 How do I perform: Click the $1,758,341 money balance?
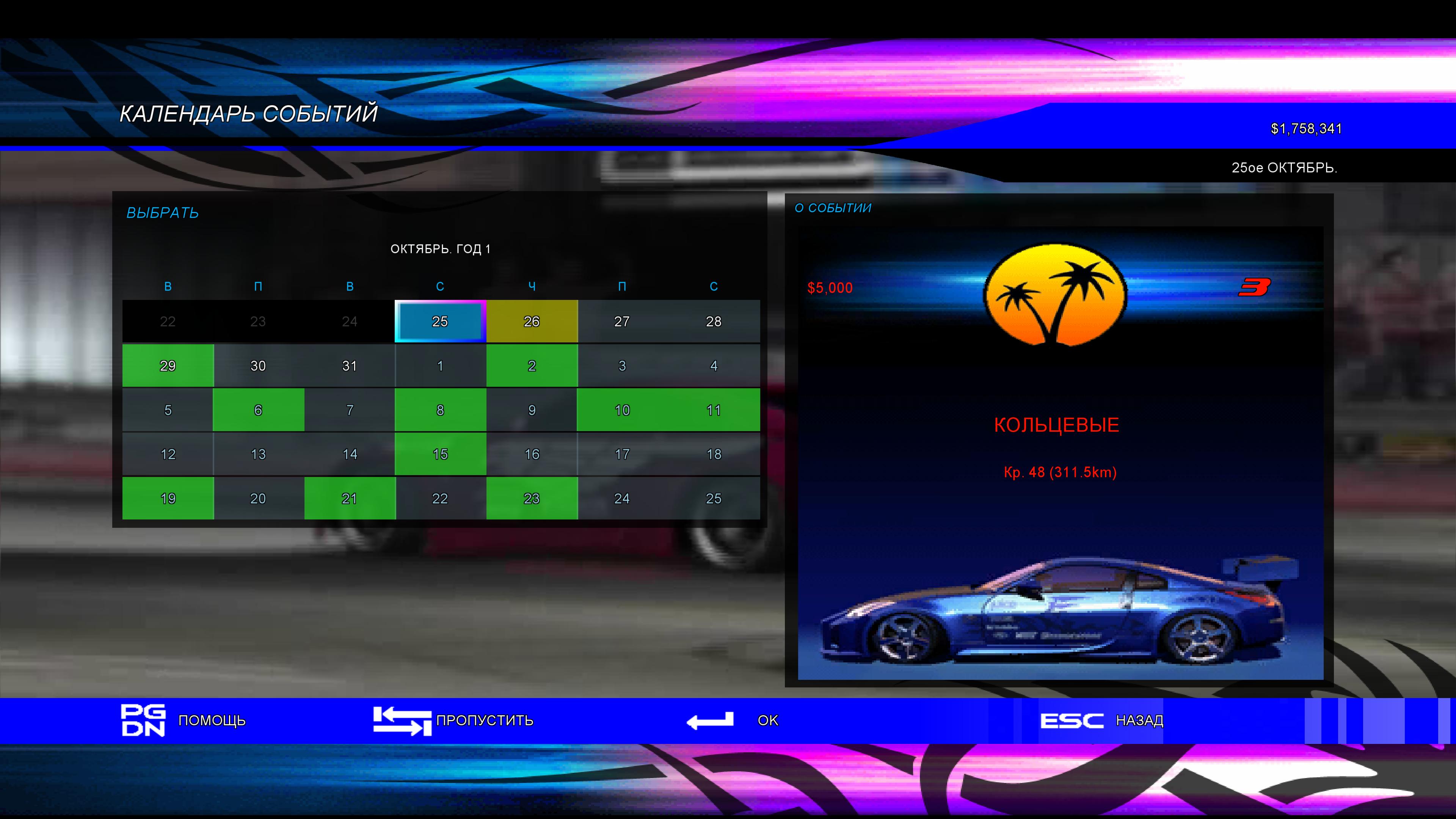(1306, 129)
